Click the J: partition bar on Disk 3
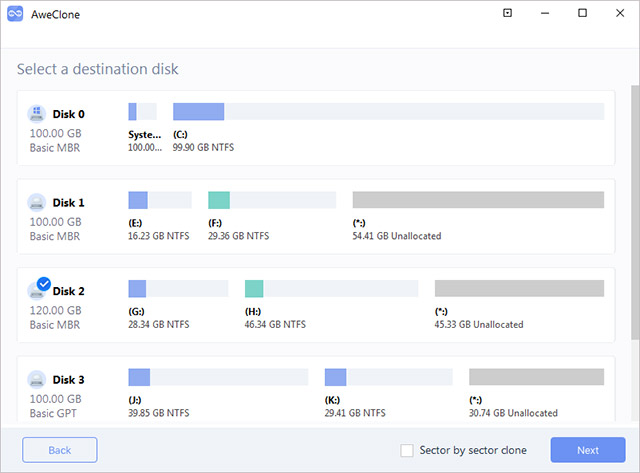 [x=218, y=377]
